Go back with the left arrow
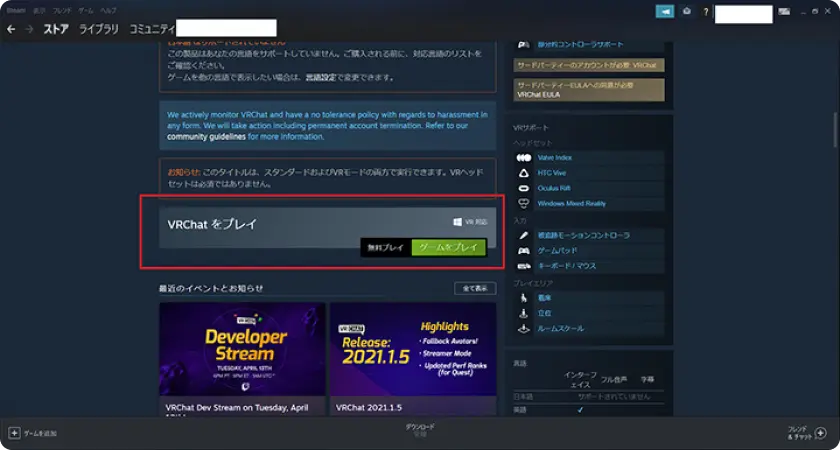The width and height of the screenshot is (840, 450). tap(11, 29)
